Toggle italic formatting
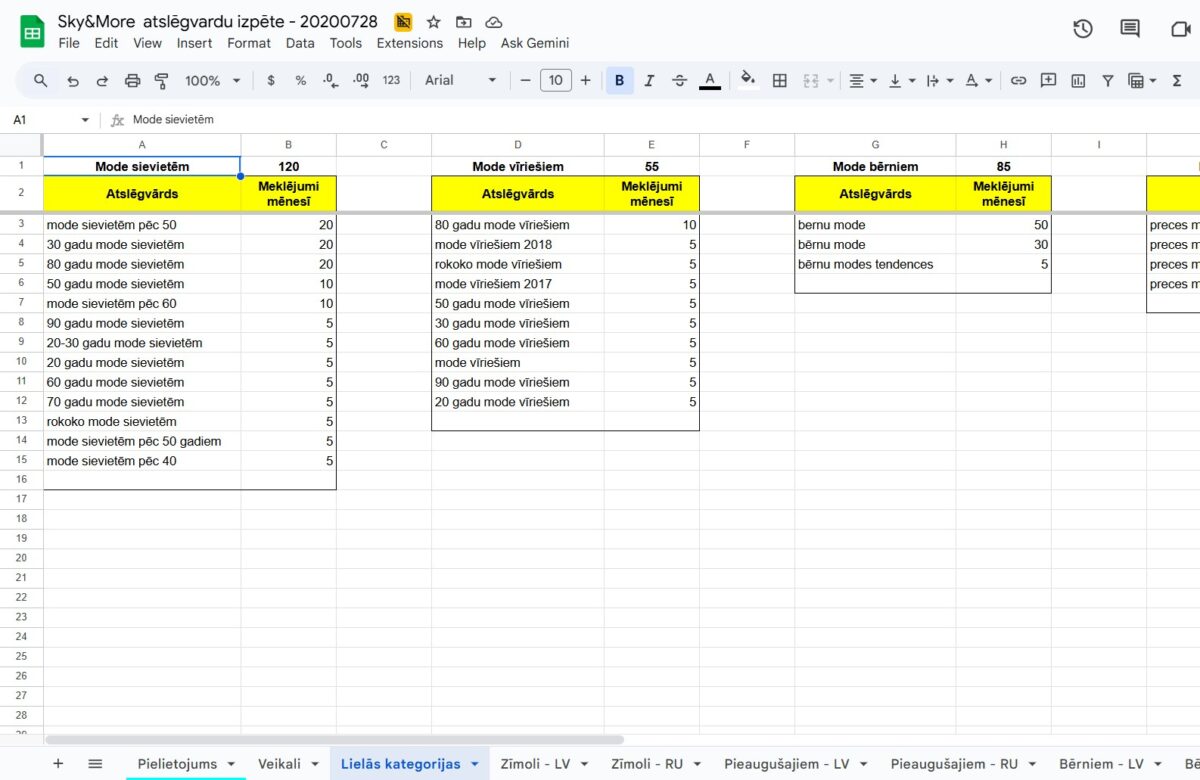The height and width of the screenshot is (780, 1200). pos(649,81)
